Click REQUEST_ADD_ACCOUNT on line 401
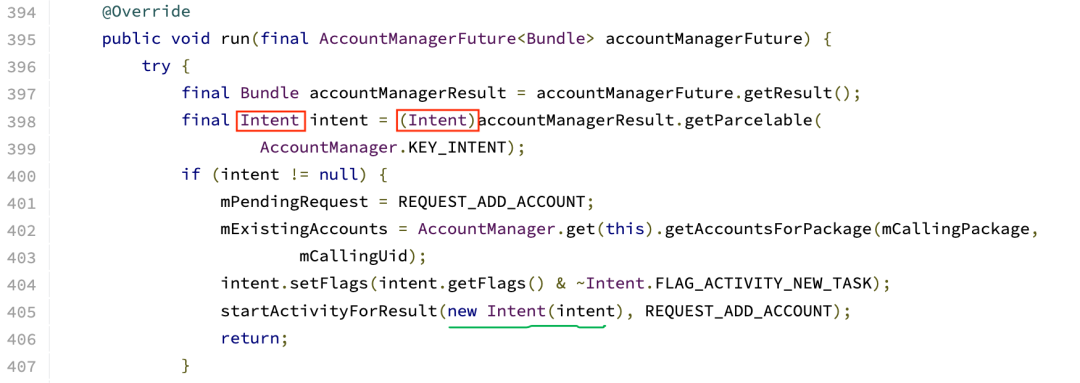The width and height of the screenshot is (1080, 383). [x=491, y=203]
